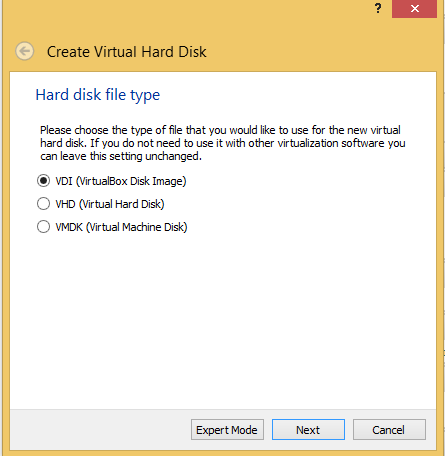Image resolution: width=445 pixels, height=456 pixels.
Task: Click the 'Please choose the type of file' line
Action: 220,130
